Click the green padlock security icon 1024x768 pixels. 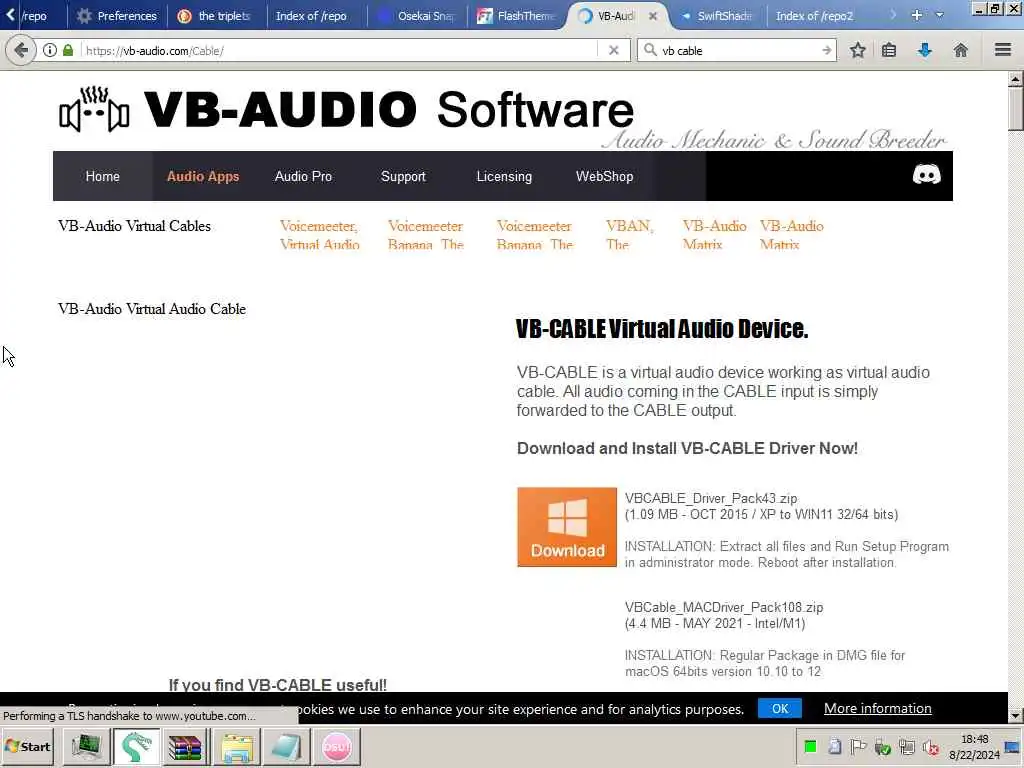[x=68, y=50]
